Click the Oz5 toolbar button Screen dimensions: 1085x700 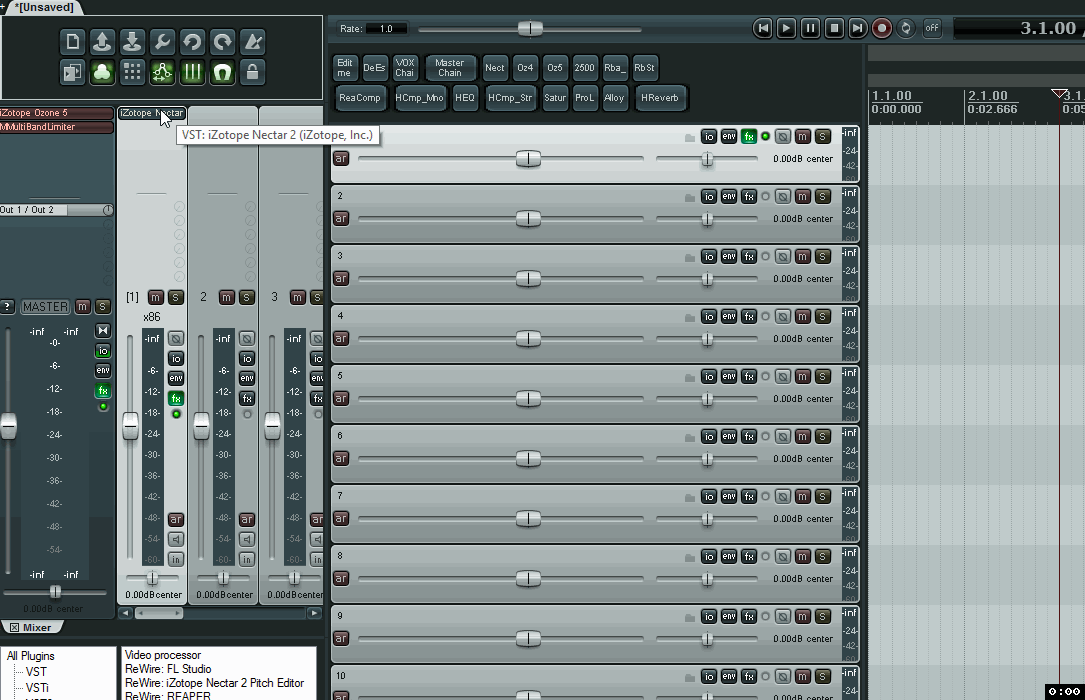point(555,68)
